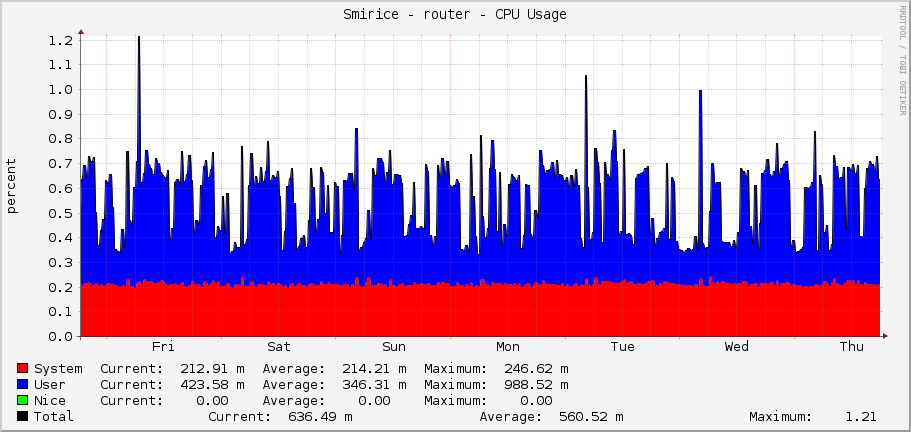Click the blue User legend swatch

pos(23,384)
